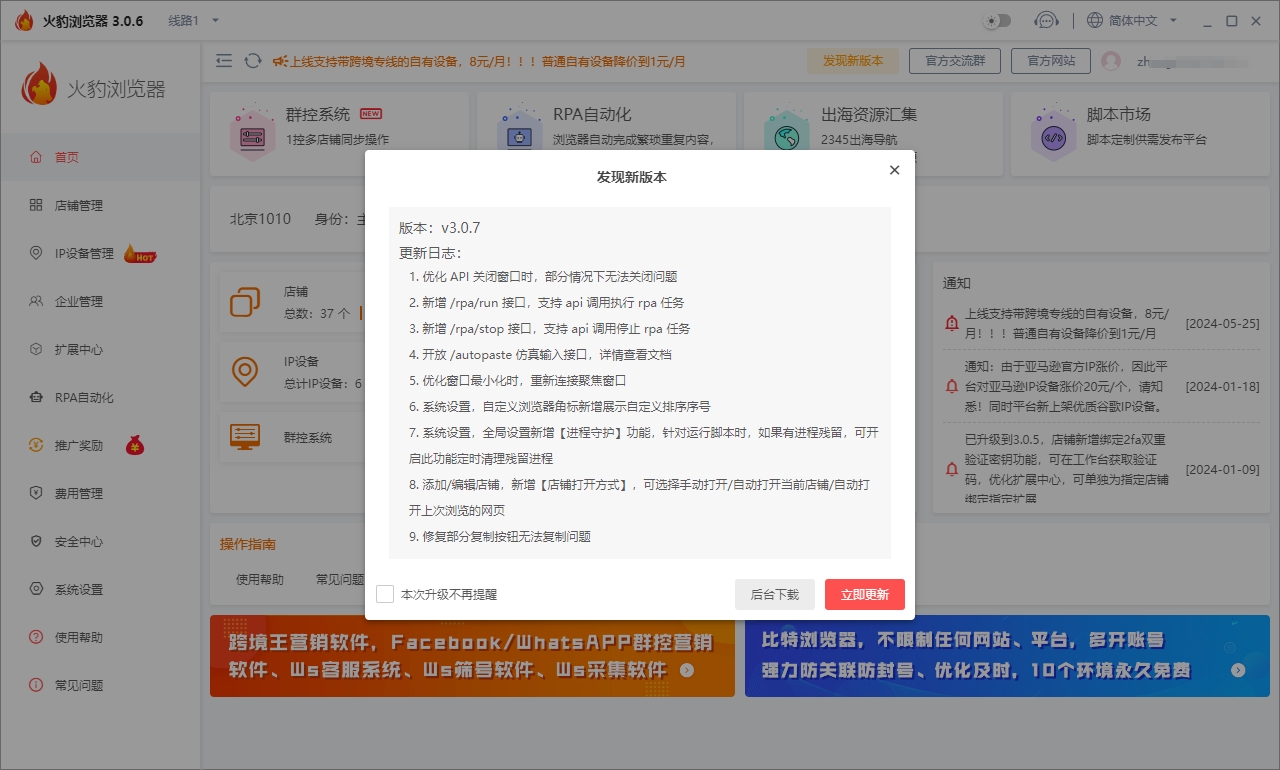Click the red money bag icon beside 推广奖励
Image resolution: width=1280 pixels, height=770 pixels.
[x=134, y=445]
